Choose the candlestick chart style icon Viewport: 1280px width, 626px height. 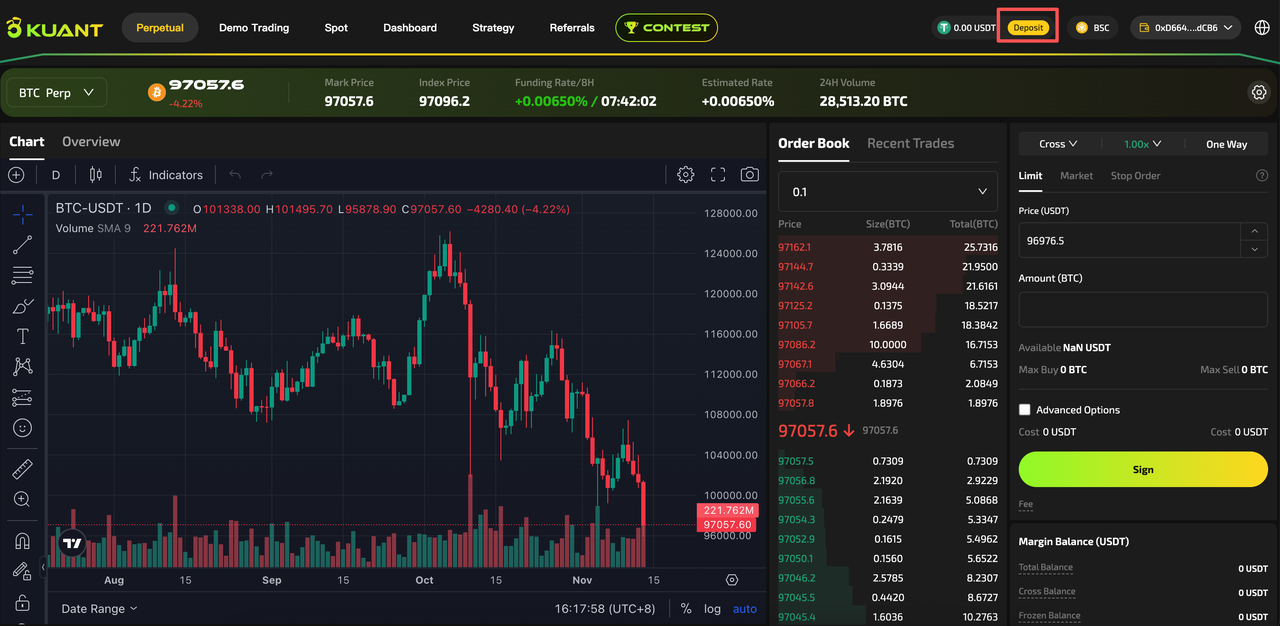pos(96,174)
